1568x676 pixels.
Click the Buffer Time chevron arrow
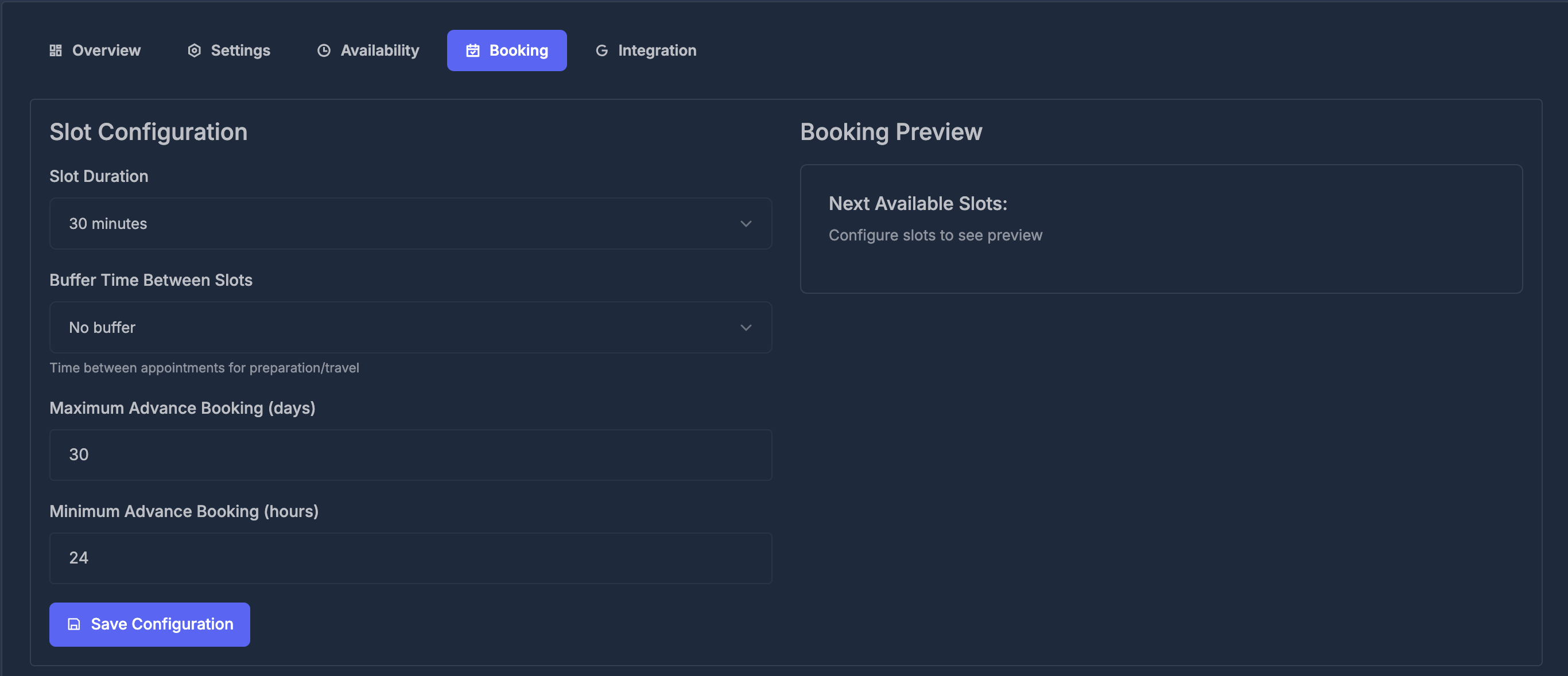tap(746, 327)
